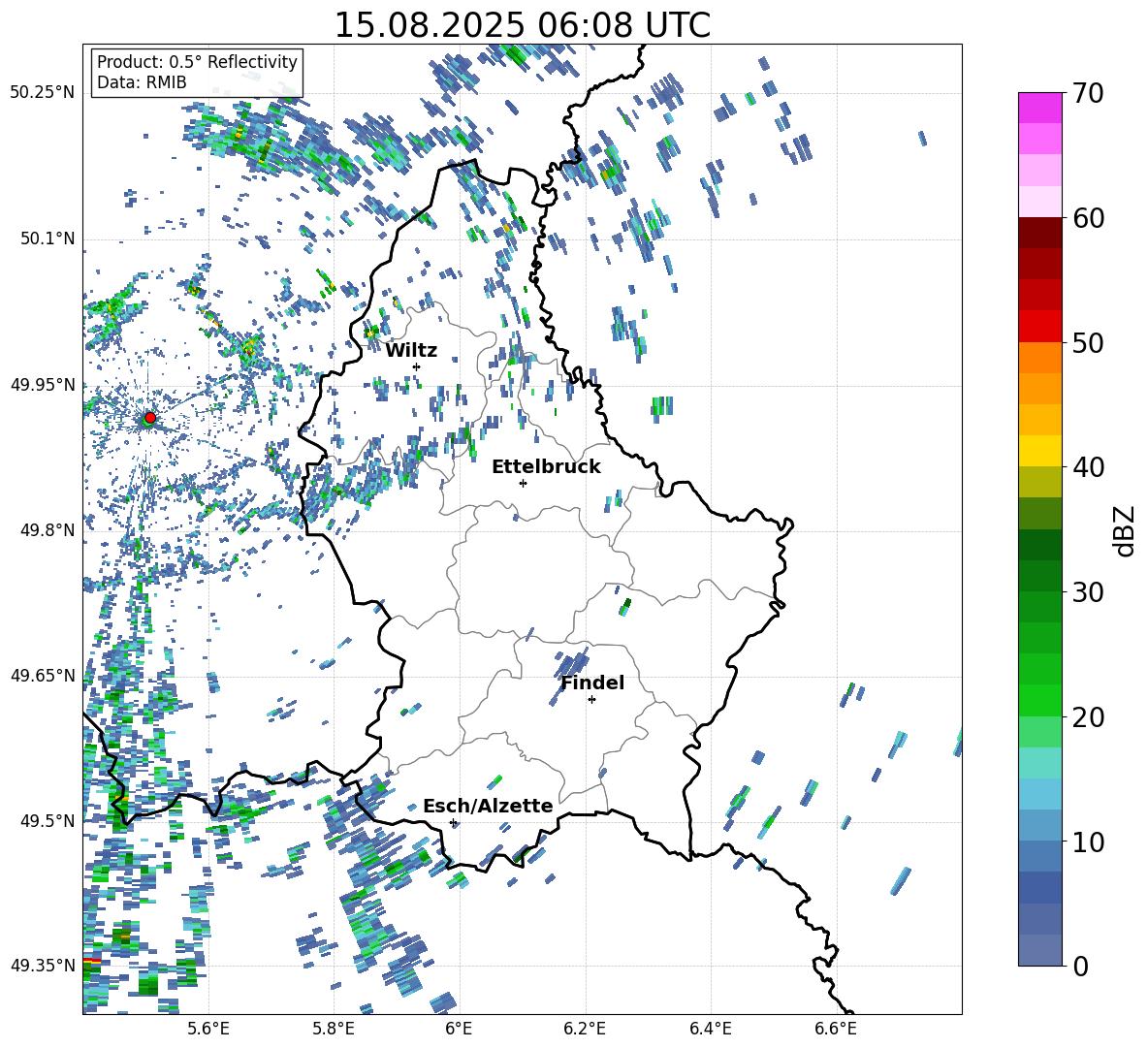1148x1048 pixels.
Task: Pick the olive swatch just below 40 dBZ
Action: [1039, 482]
